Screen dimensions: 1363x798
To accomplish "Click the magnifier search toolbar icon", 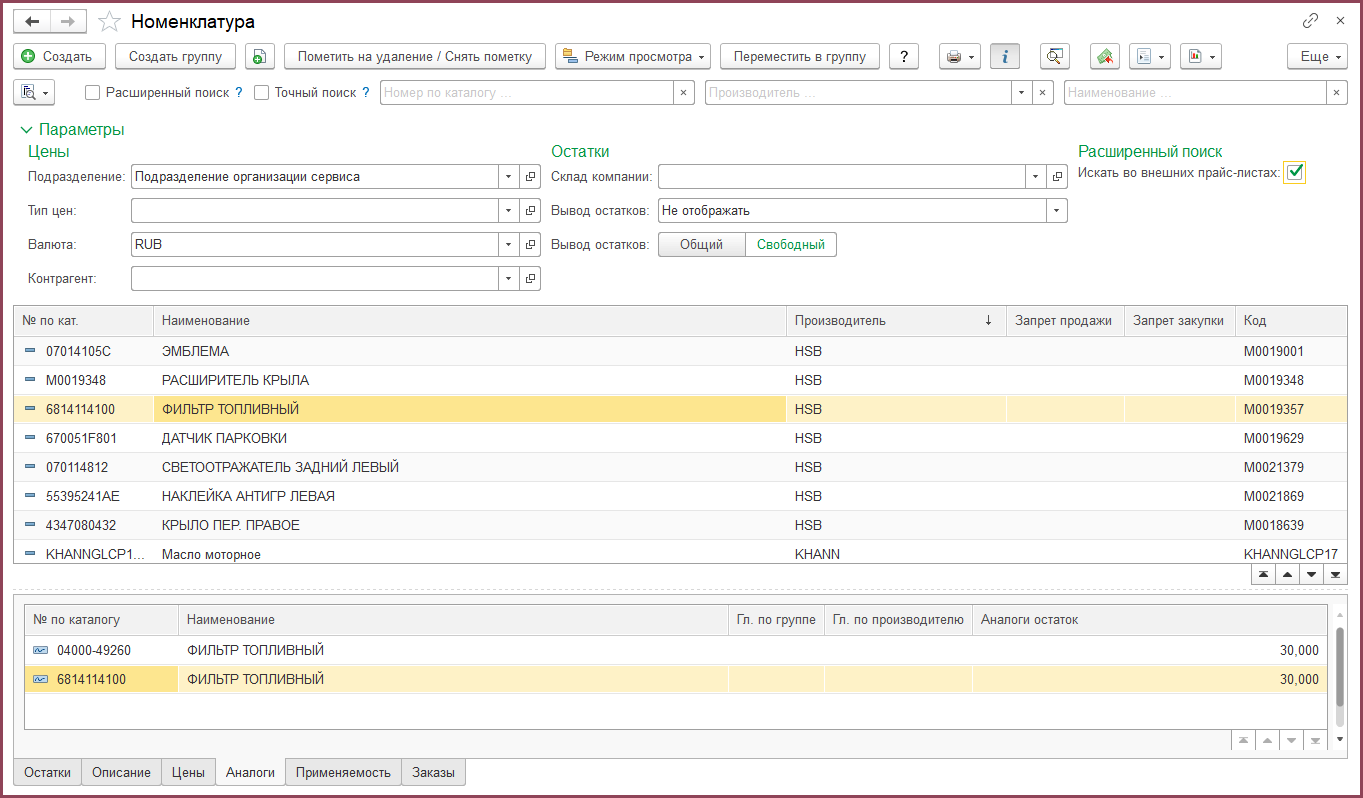I will [1054, 57].
